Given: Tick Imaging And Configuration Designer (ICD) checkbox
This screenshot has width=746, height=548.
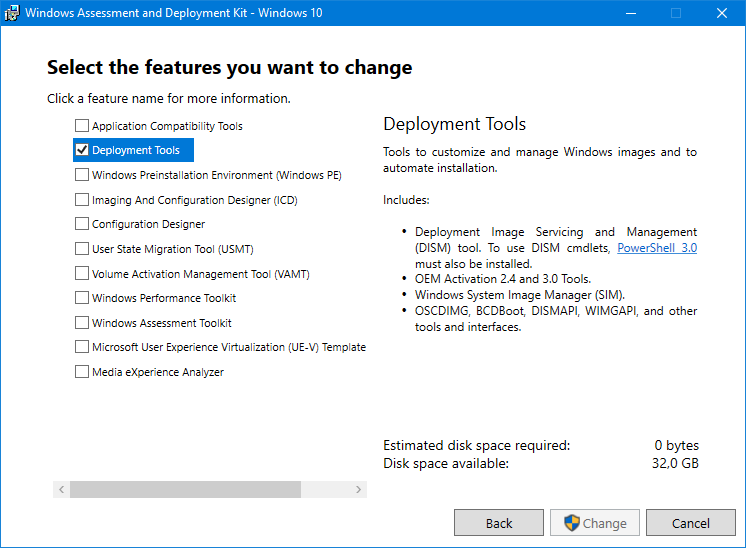Looking at the screenshot, I should click(x=82, y=199).
